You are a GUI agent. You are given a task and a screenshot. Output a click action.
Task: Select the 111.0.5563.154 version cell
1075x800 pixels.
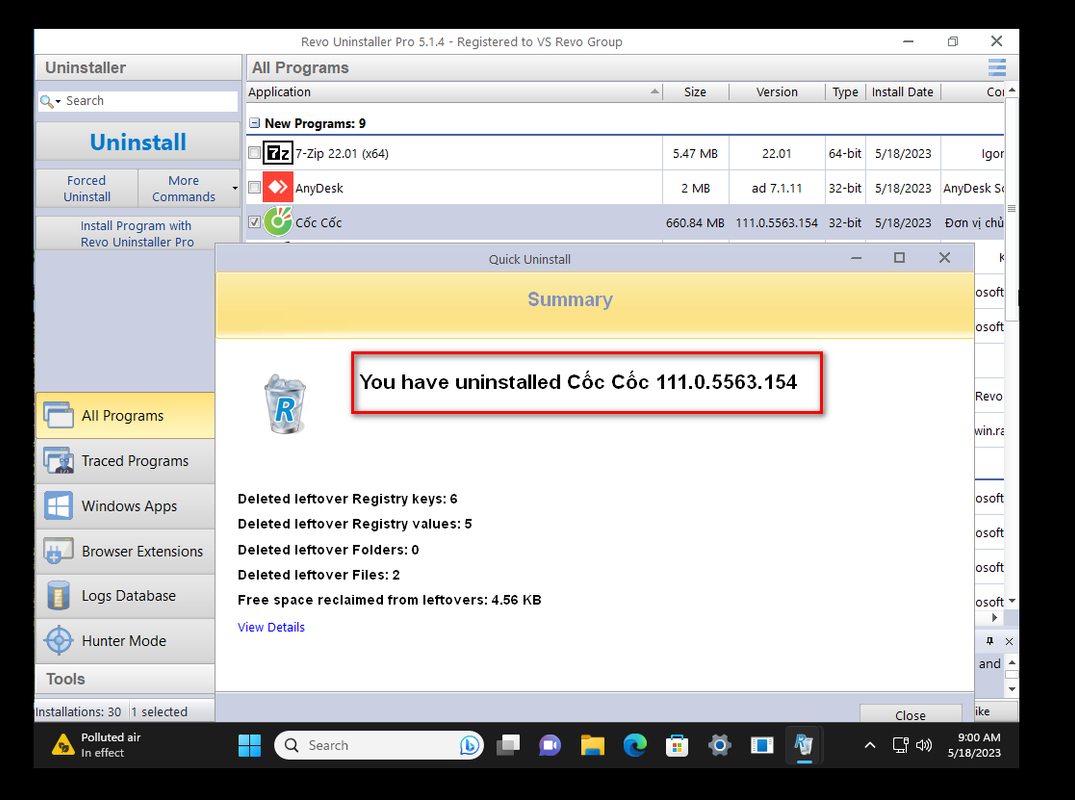(777, 223)
